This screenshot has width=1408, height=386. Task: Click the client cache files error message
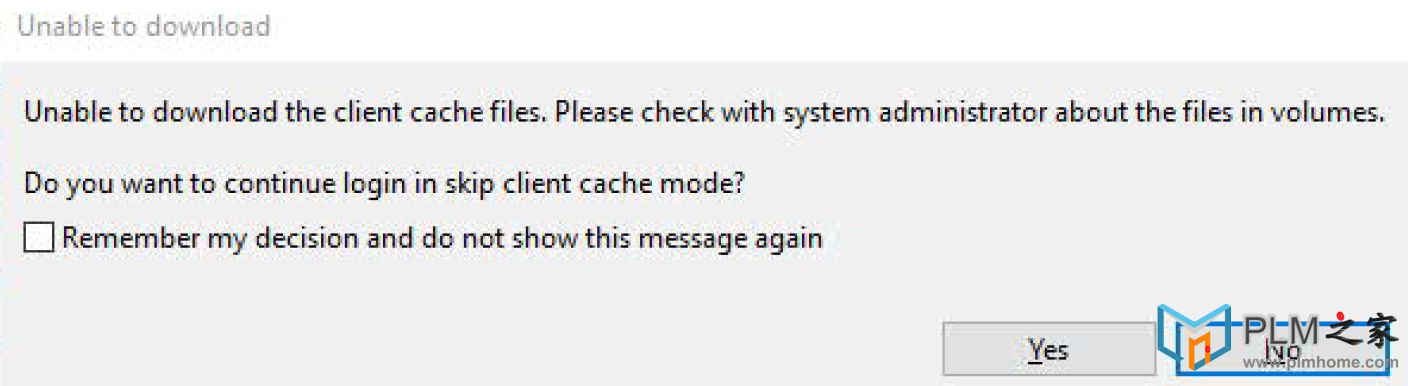click(x=704, y=112)
